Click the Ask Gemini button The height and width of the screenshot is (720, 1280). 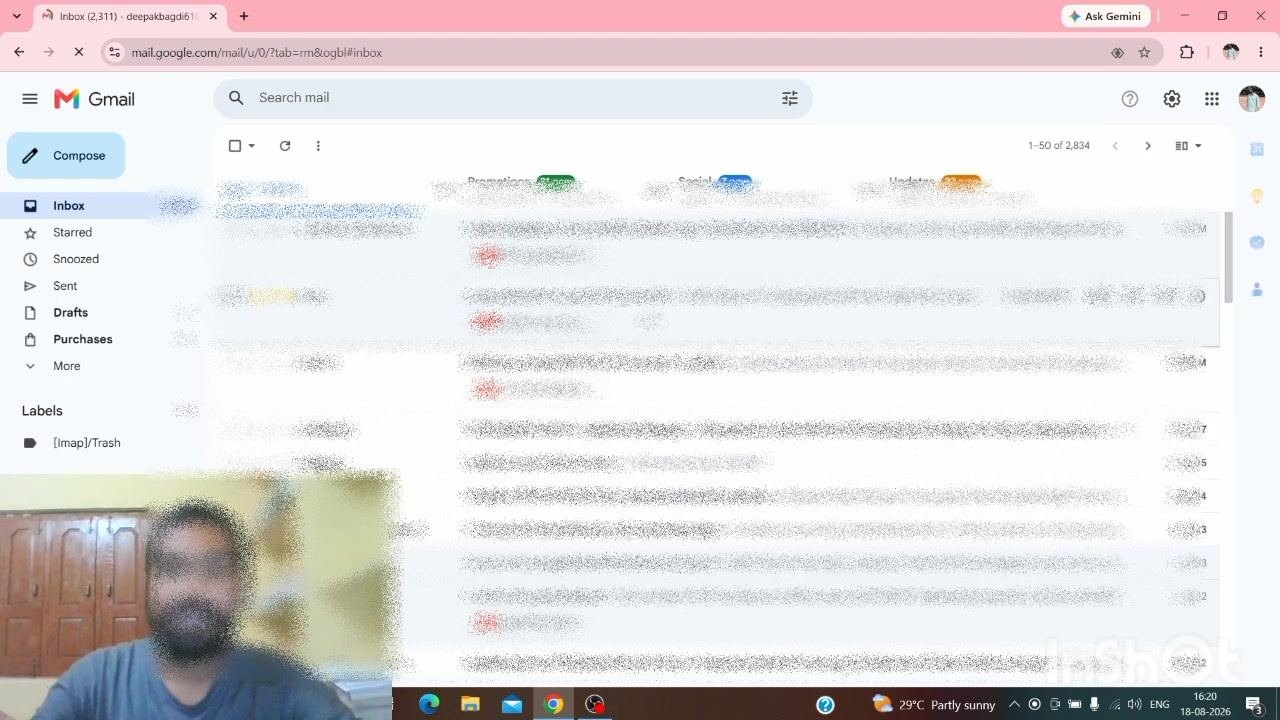coord(1105,16)
